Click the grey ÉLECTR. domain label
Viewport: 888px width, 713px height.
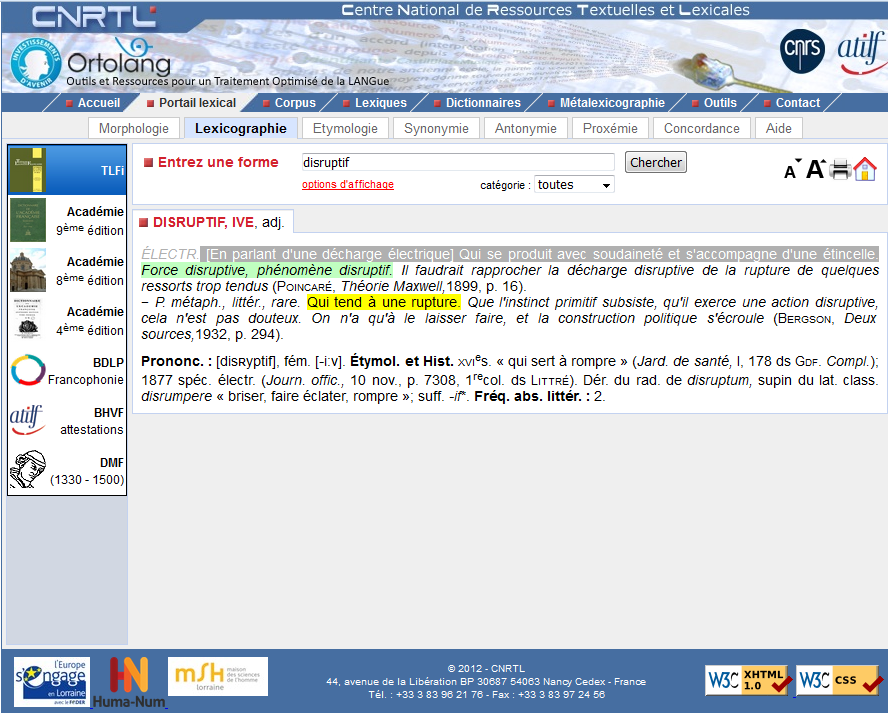coord(170,254)
